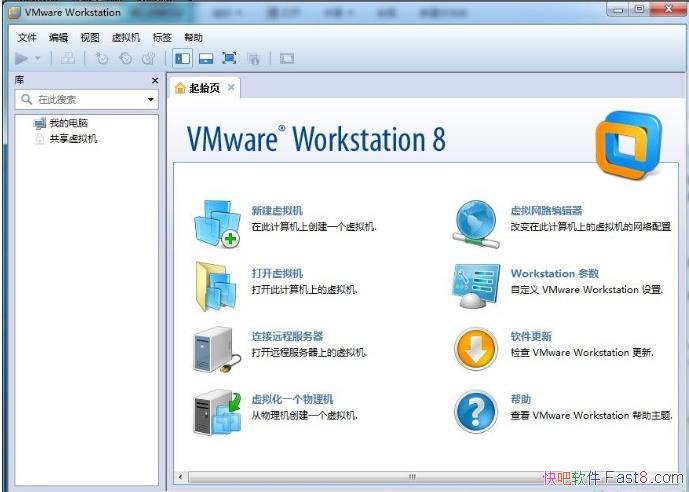Screen dimensions: 689x492
Task: Click the Workstation 参数 link
Action: point(555,273)
